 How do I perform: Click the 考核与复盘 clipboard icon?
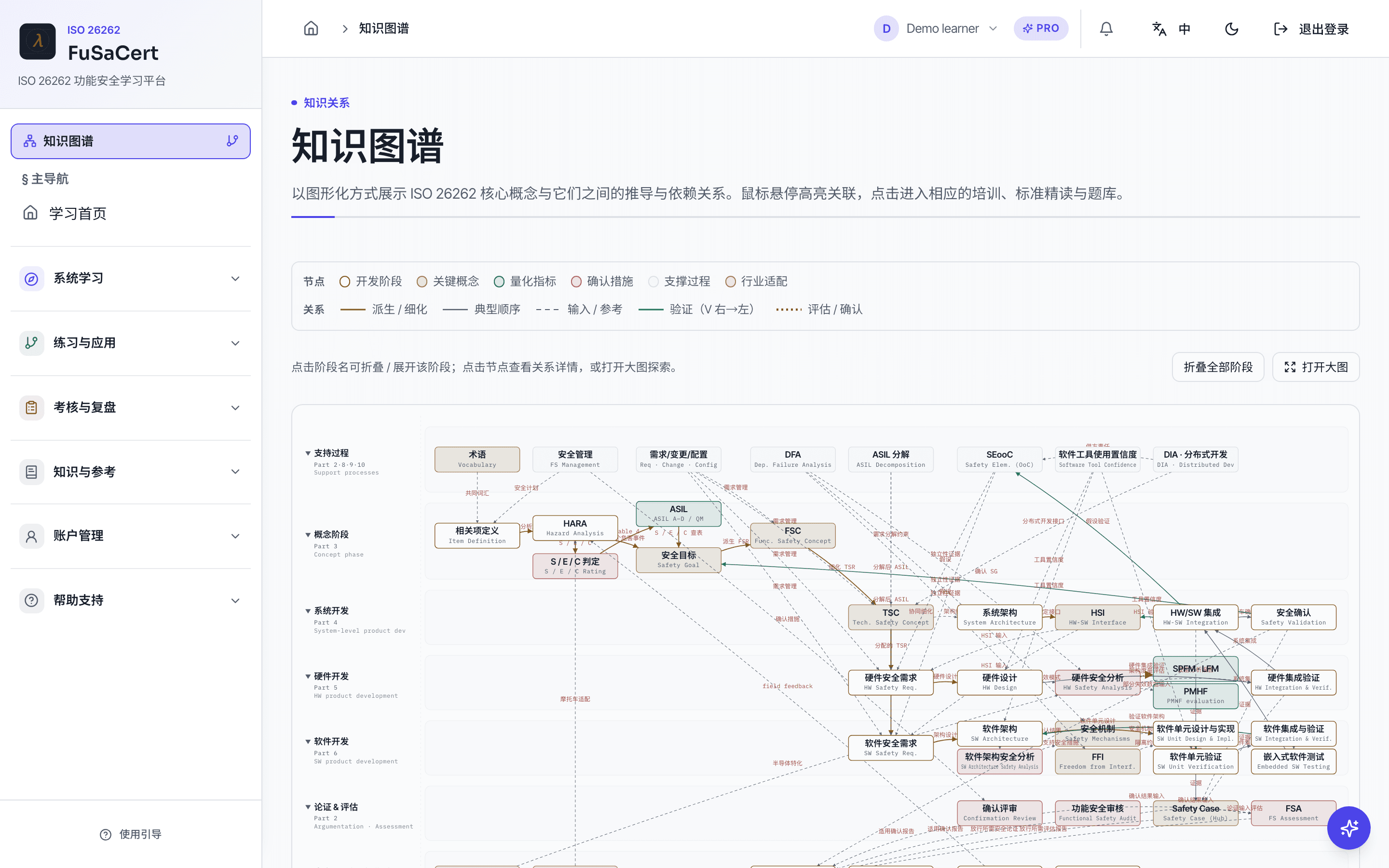point(31,407)
